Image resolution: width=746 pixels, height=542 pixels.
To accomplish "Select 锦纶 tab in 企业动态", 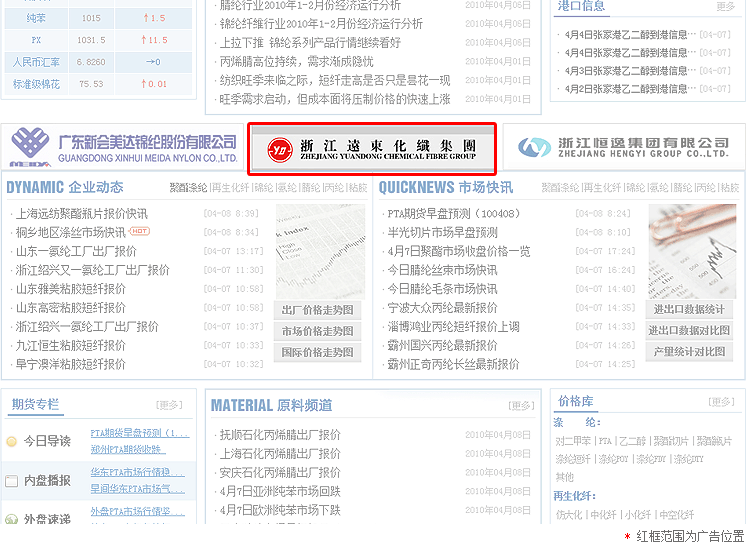I will (264, 188).
